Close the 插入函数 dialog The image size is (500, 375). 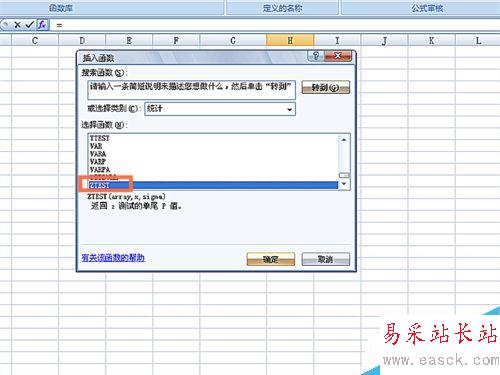338,56
